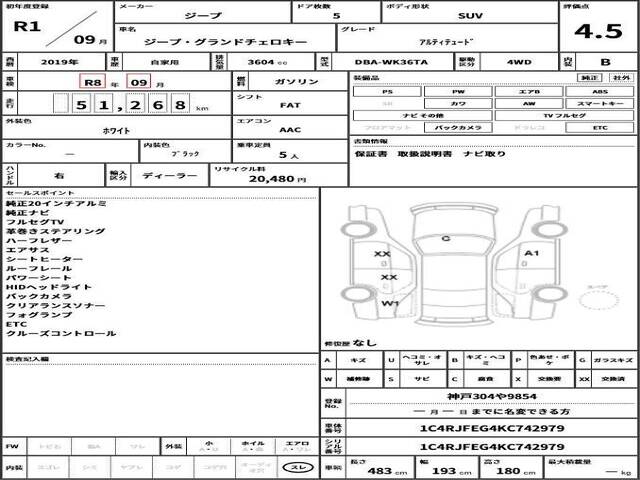This screenshot has width=640, height=480.
Task: Toggle the PS equipment box
Action: (x=385, y=90)
